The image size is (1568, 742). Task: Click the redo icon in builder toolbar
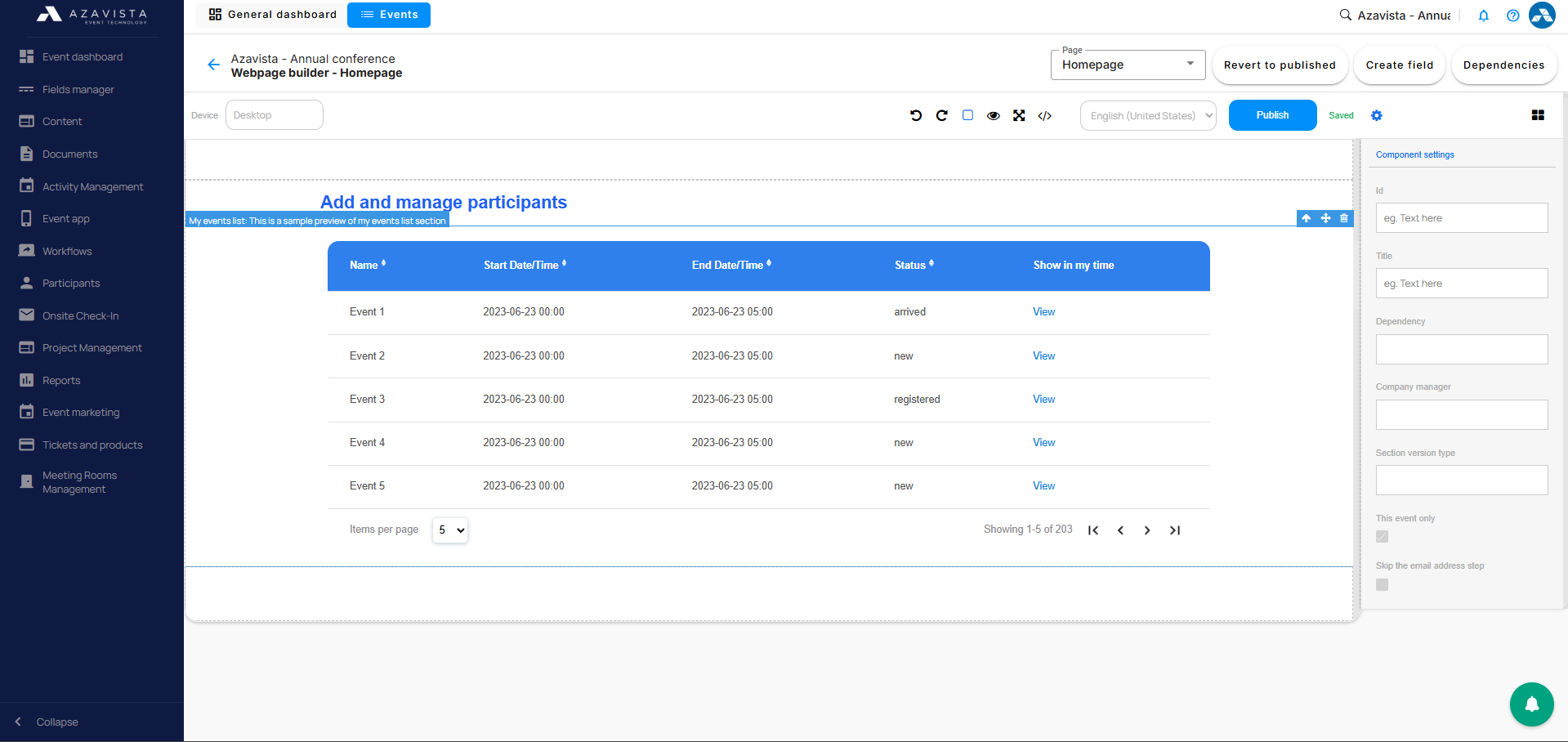coord(942,115)
